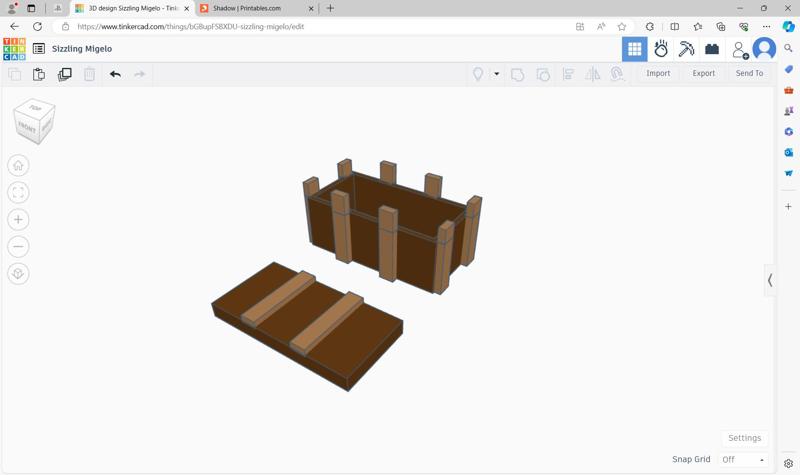Open the design list menu icon
Image resolution: width=800 pixels, height=475 pixels.
[x=39, y=49]
